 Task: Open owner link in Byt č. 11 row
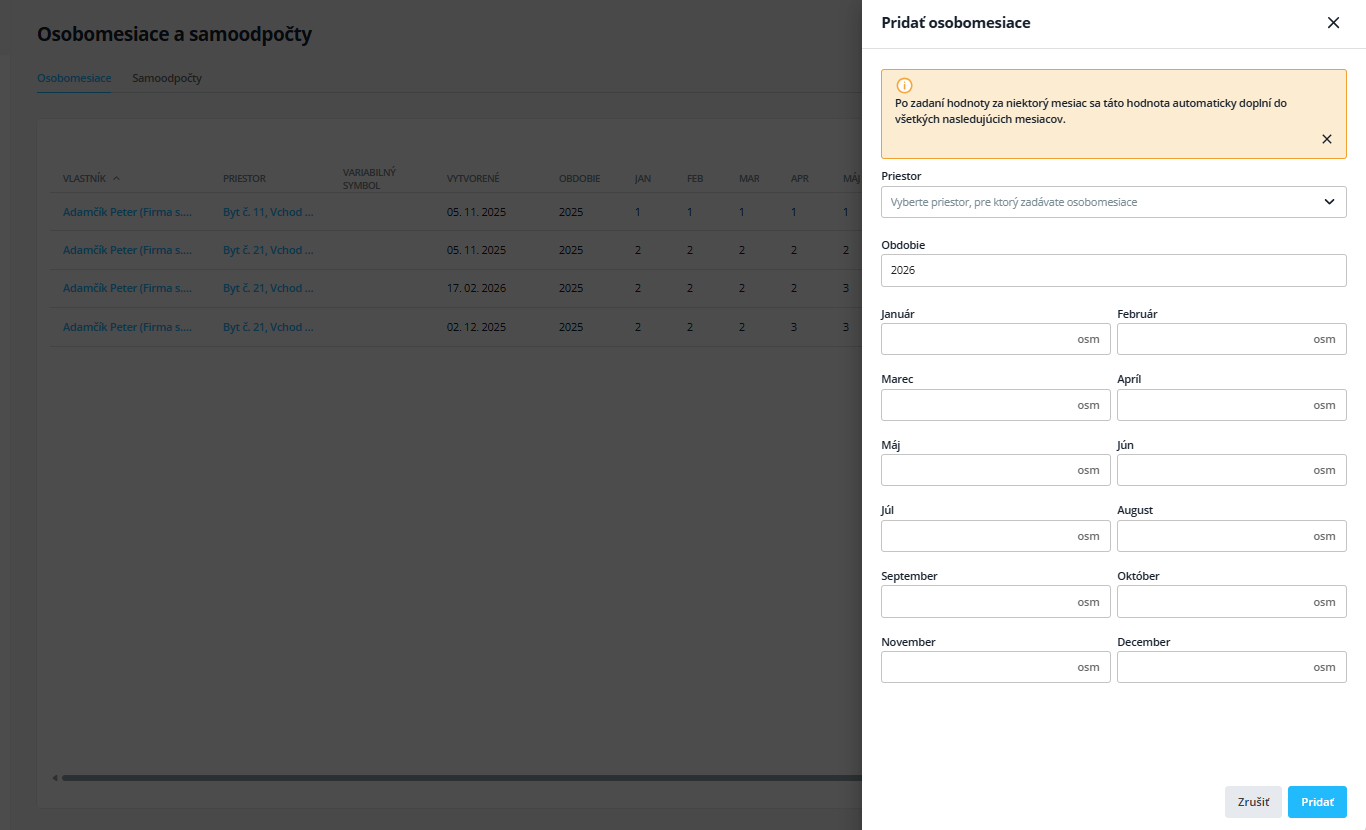click(127, 212)
